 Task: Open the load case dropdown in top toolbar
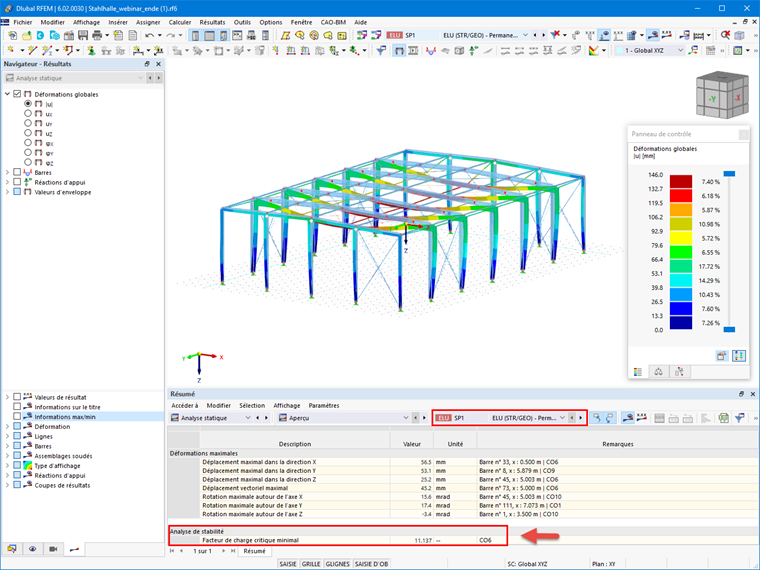pyautogui.click(x=525, y=35)
